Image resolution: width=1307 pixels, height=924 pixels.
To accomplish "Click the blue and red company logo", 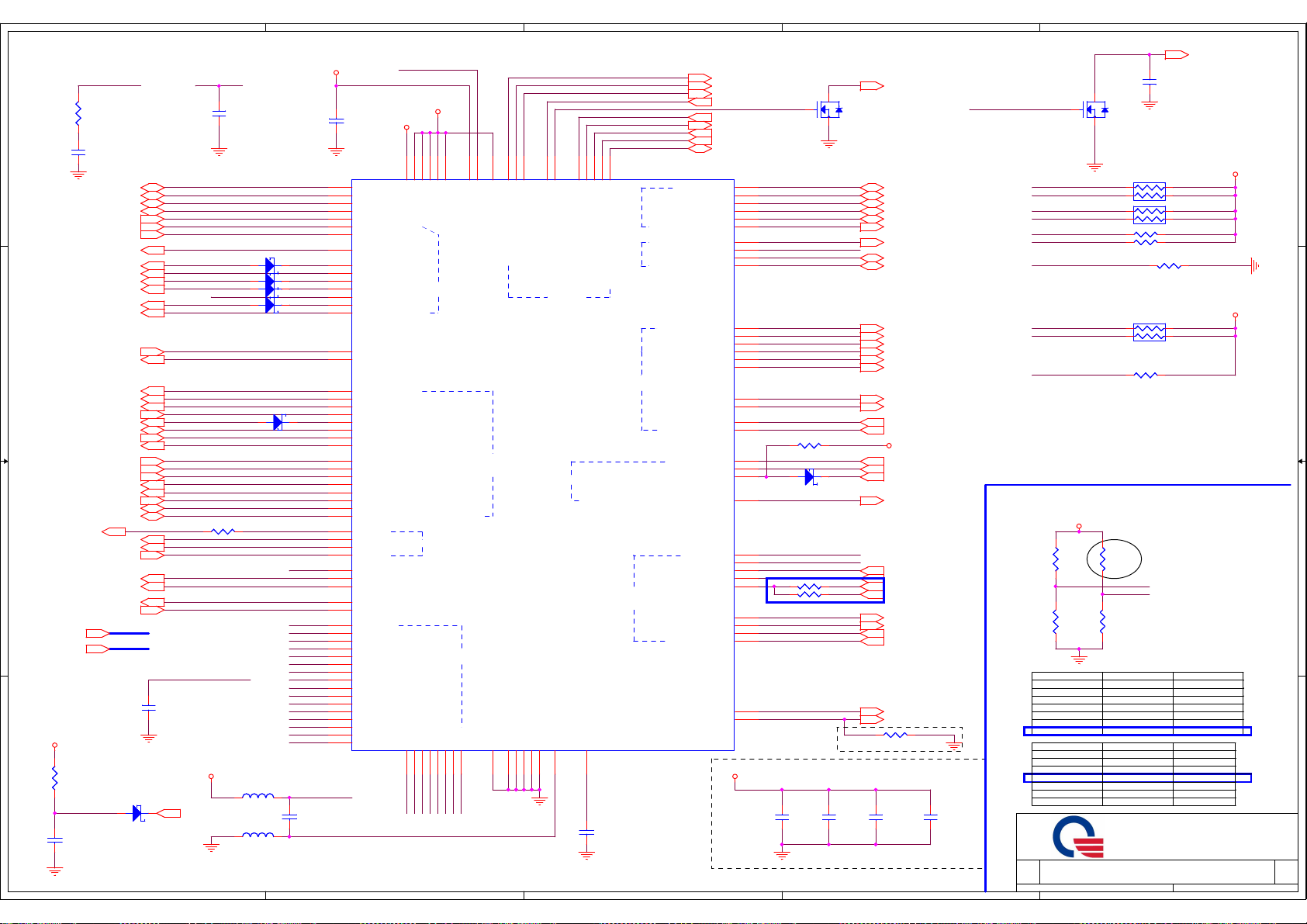I will [x=1078, y=837].
